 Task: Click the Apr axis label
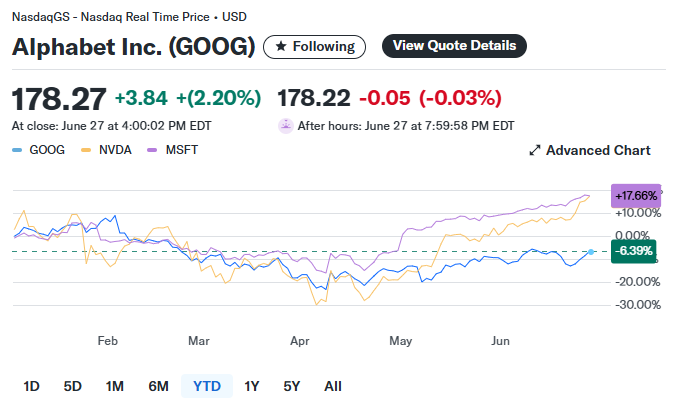(x=300, y=341)
